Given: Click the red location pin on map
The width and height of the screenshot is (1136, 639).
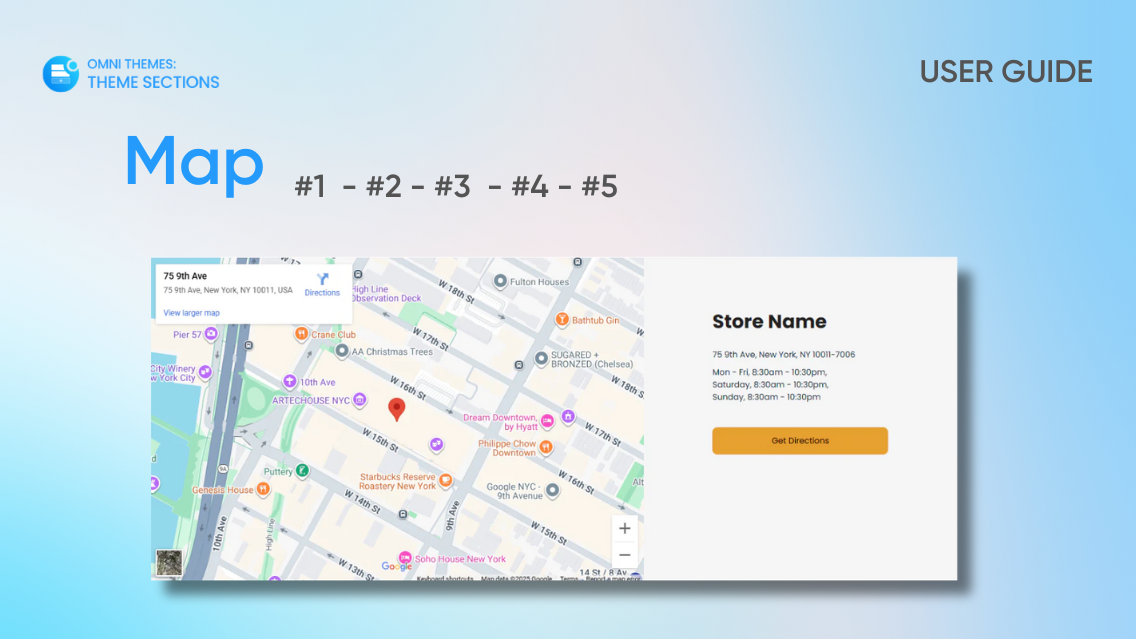Looking at the screenshot, I should coord(396,409).
